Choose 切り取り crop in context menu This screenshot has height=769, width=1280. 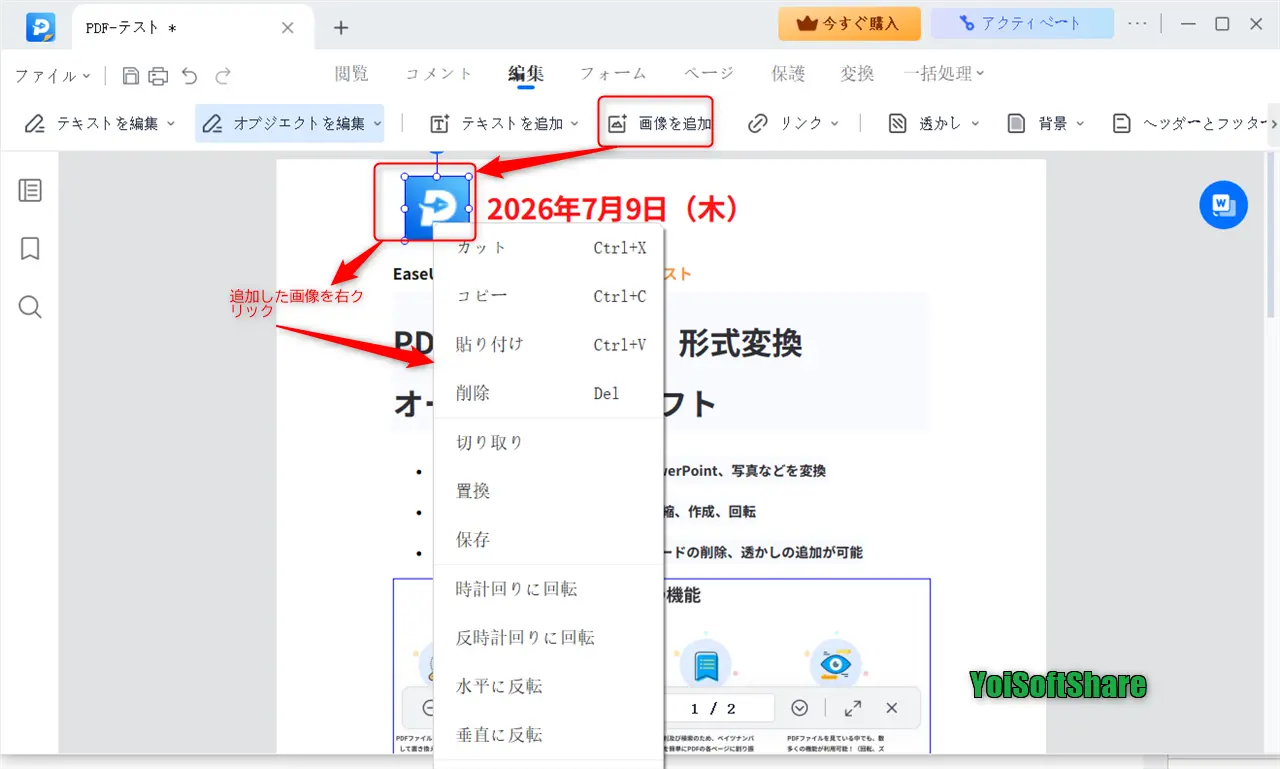pyautogui.click(x=548, y=442)
